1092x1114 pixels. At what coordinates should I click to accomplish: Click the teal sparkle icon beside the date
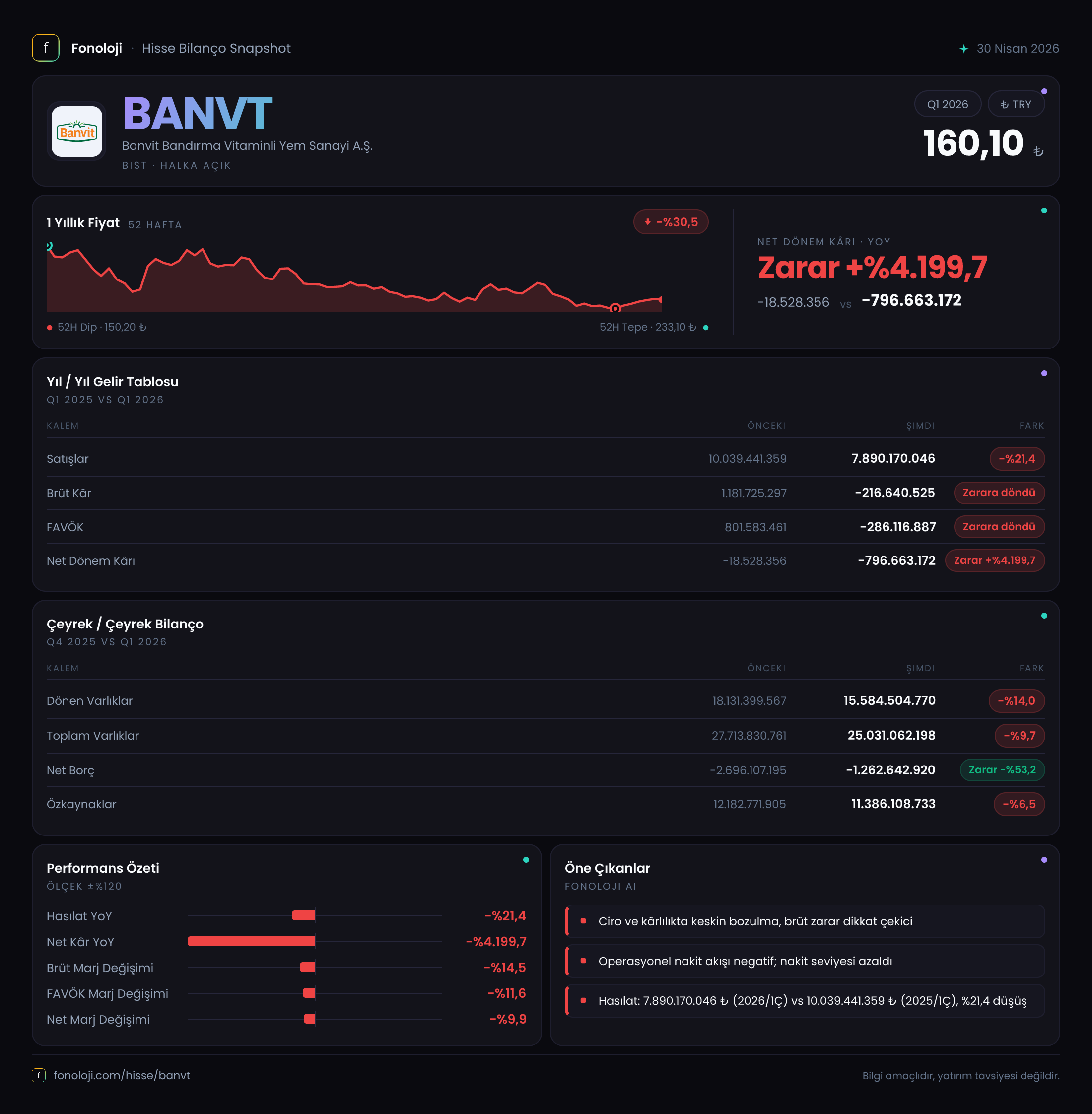click(963, 49)
